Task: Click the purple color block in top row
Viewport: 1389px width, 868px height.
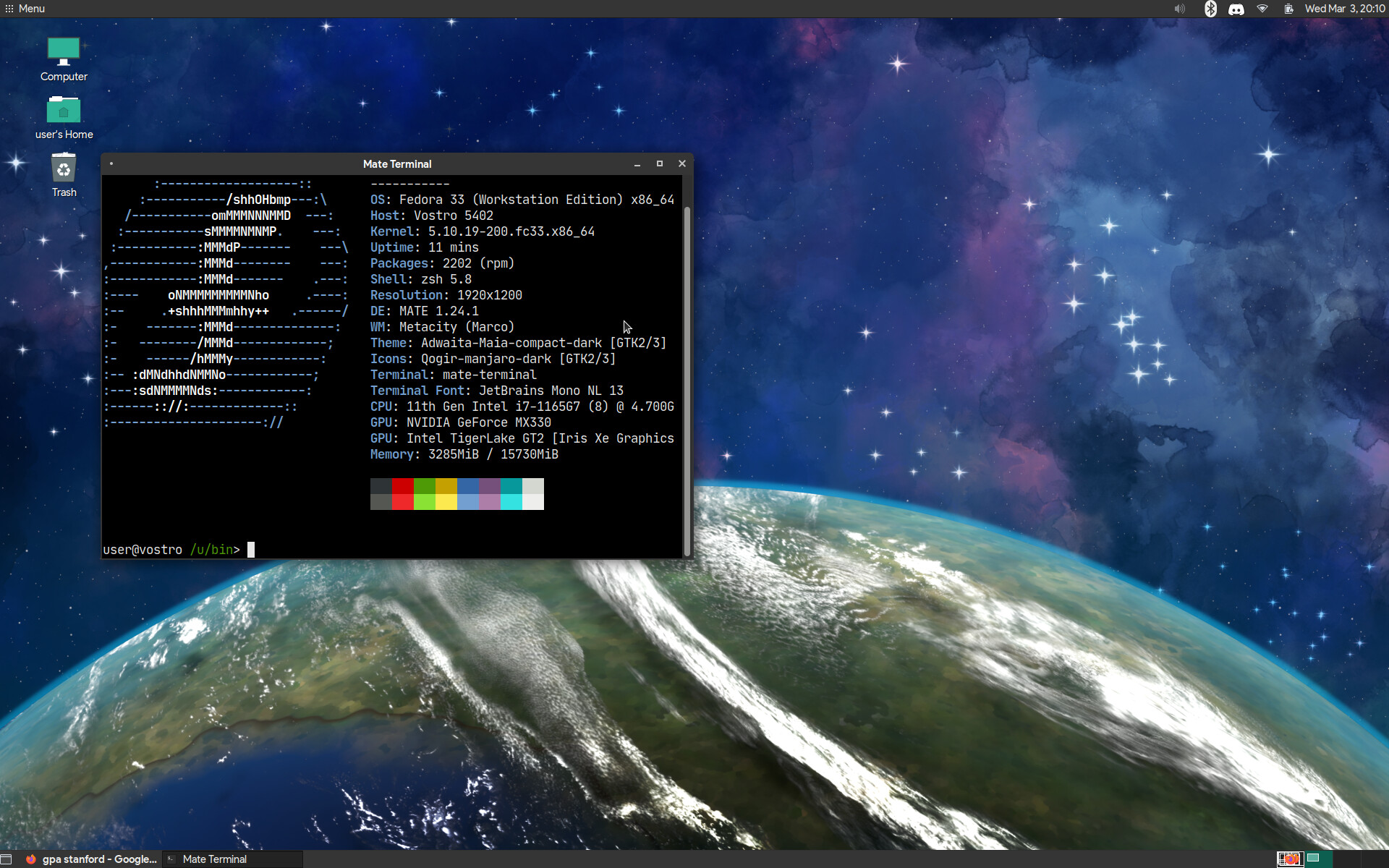Action: coord(490,486)
